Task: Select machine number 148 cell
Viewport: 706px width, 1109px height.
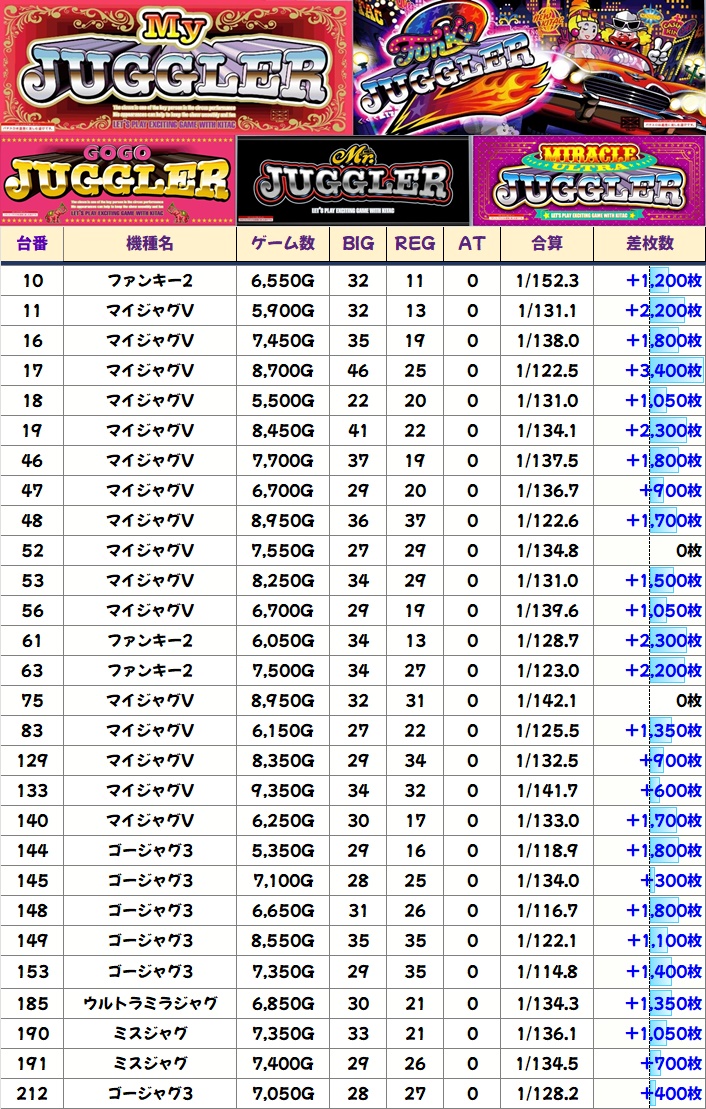Action: click(x=32, y=910)
